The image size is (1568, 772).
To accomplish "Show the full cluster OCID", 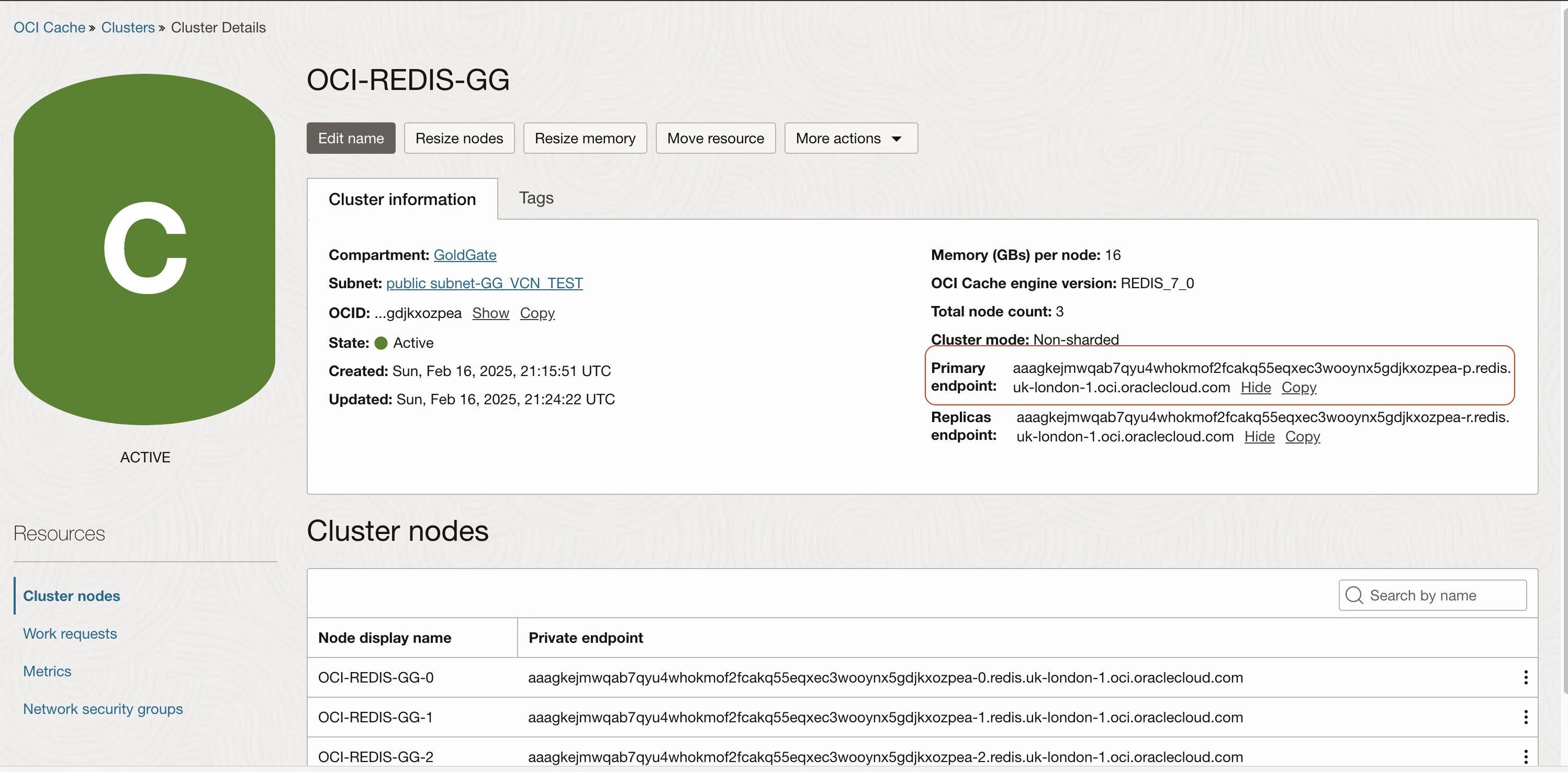I will click(490, 313).
